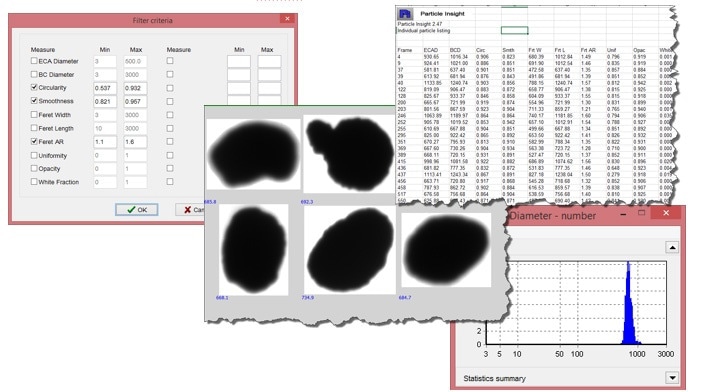The width and height of the screenshot is (704, 392).
Task: Select the particle thumbnail labeled 734.9
Action: click(x=350, y=250)
